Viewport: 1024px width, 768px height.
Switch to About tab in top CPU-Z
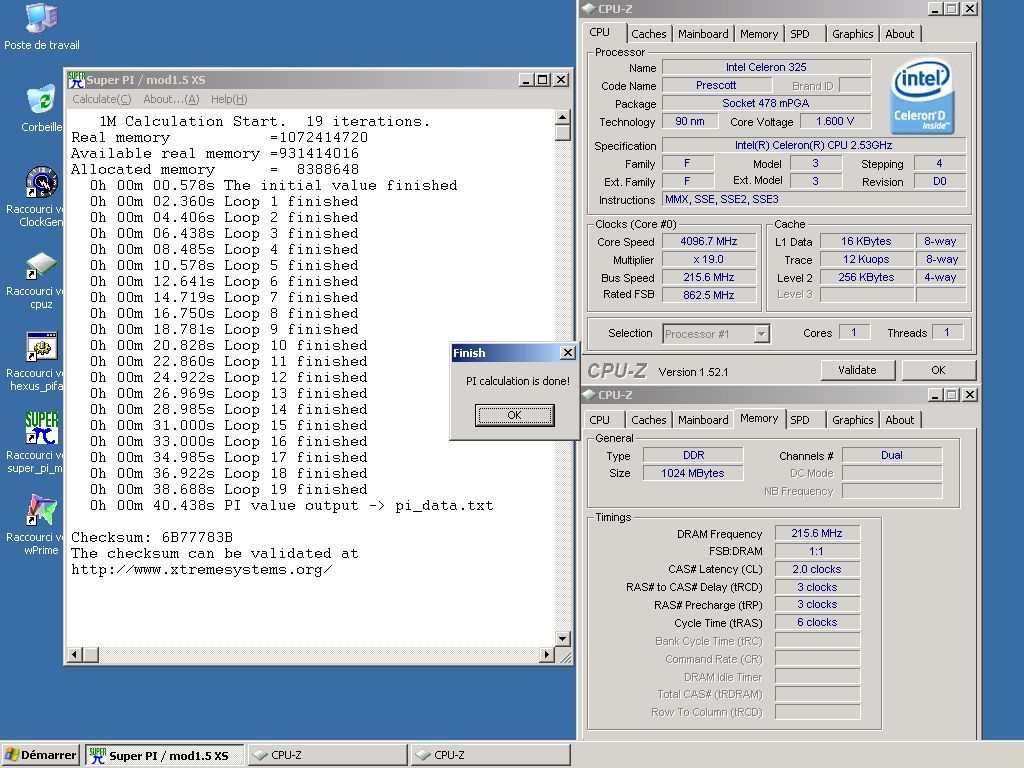click(x=899, y=34)
